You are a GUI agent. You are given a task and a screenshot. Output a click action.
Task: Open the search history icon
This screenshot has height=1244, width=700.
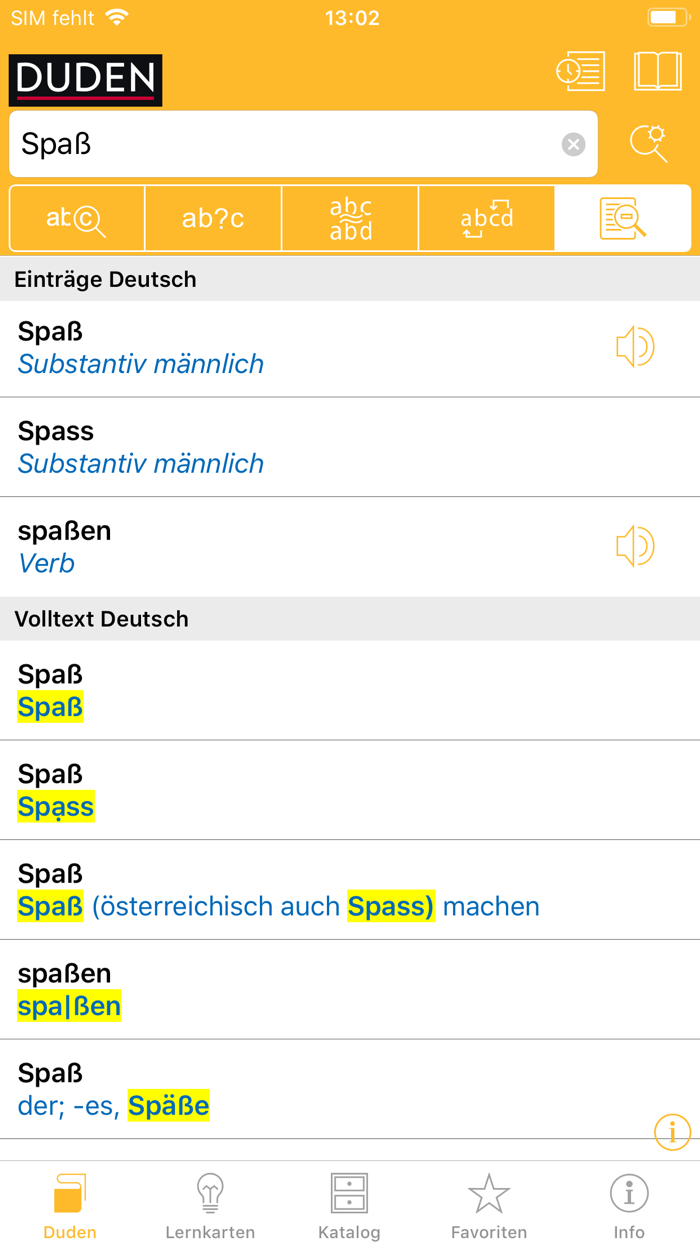click(x=581, y=71)
